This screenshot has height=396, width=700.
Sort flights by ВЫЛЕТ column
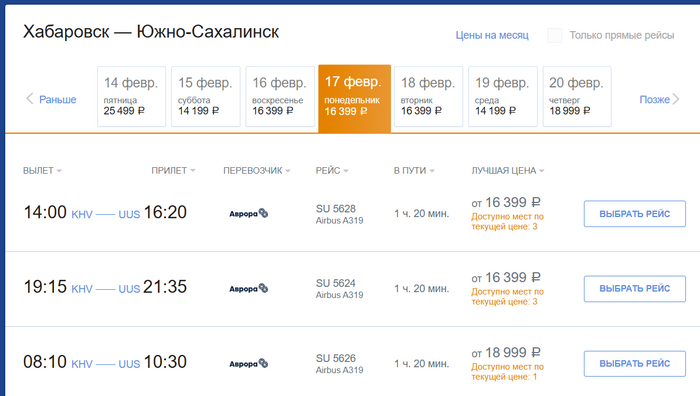pyautogui.click(x=42, y=171)
